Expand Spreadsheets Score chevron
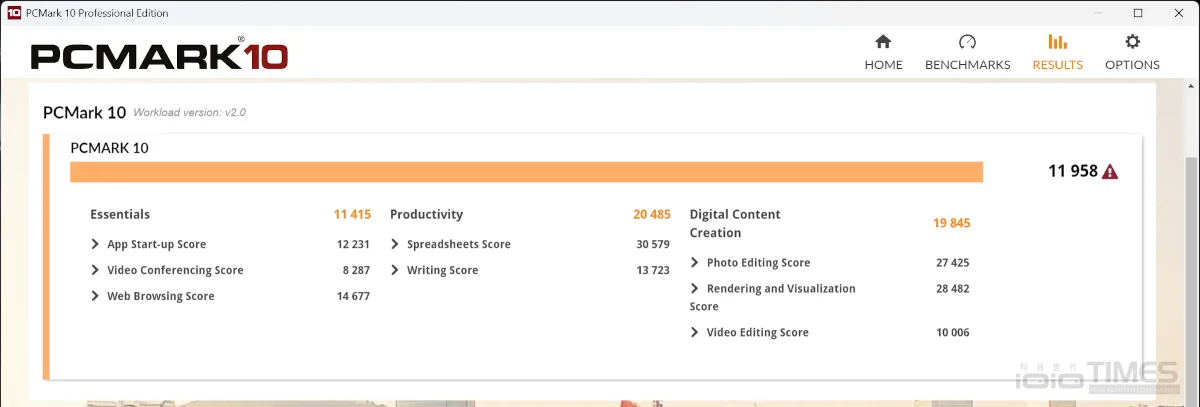 point(395,244)
